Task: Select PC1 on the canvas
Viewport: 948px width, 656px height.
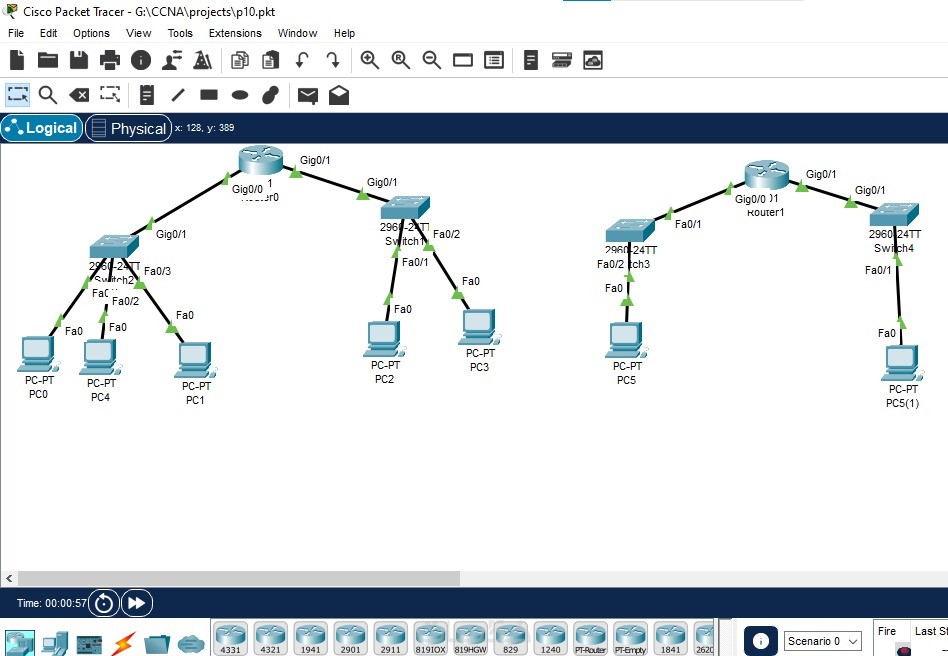Action: [x=195, y=360]
